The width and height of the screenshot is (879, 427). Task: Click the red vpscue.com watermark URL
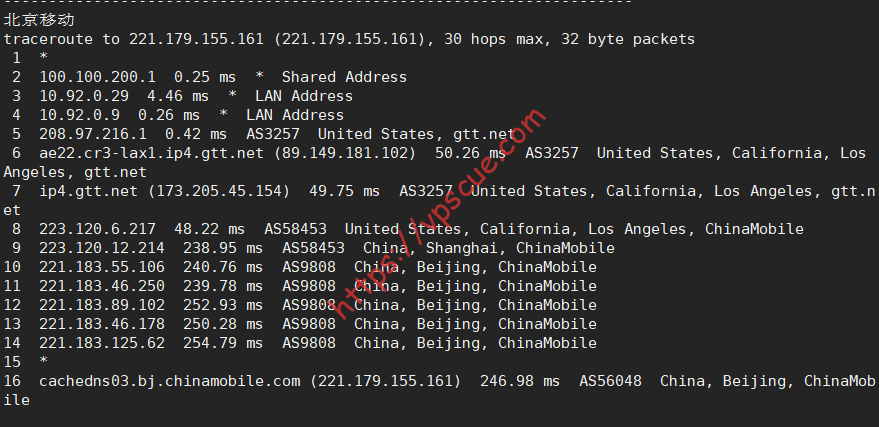(x=438, y=213)
